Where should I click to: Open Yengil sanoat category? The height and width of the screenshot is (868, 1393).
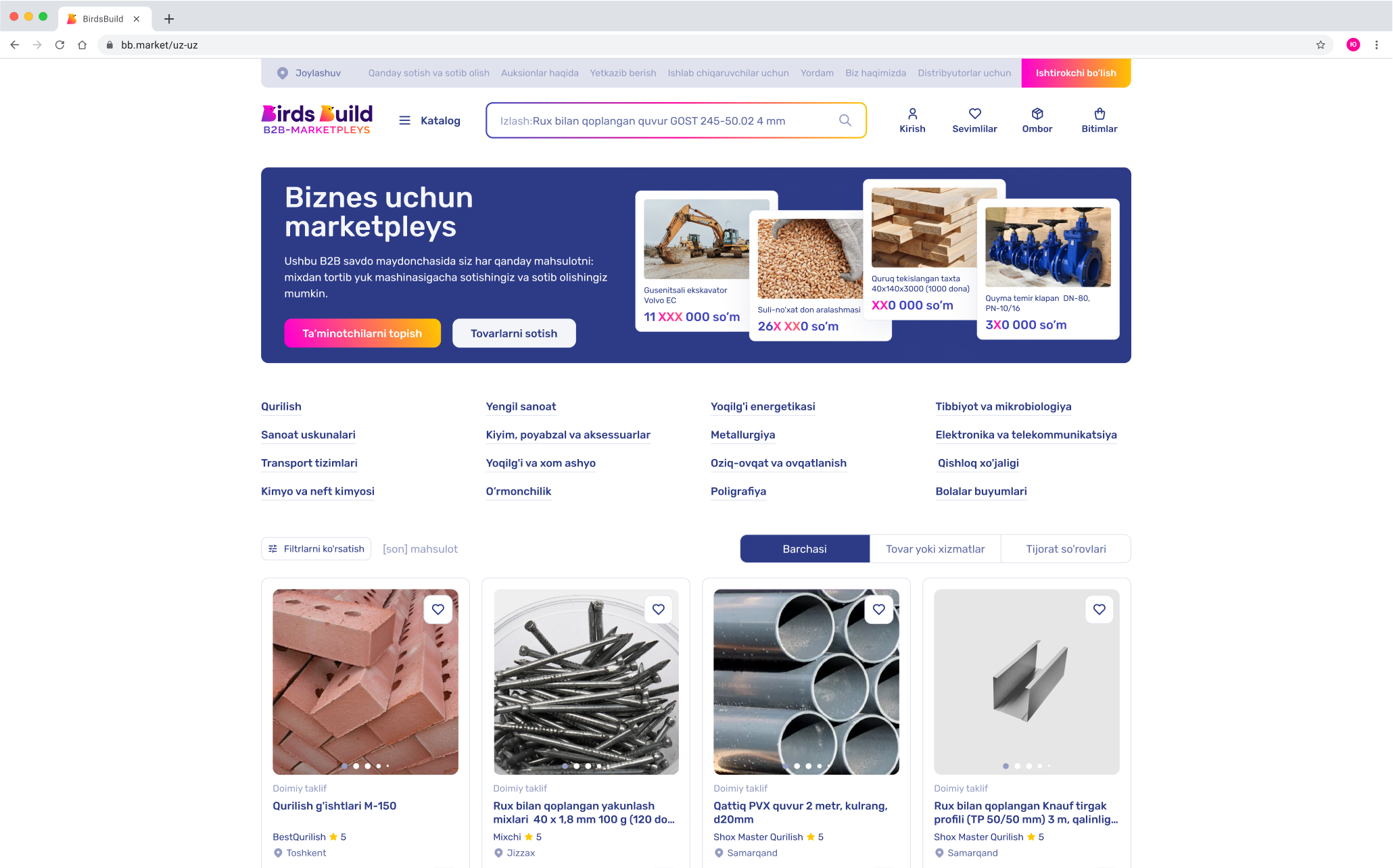(521, 406)
